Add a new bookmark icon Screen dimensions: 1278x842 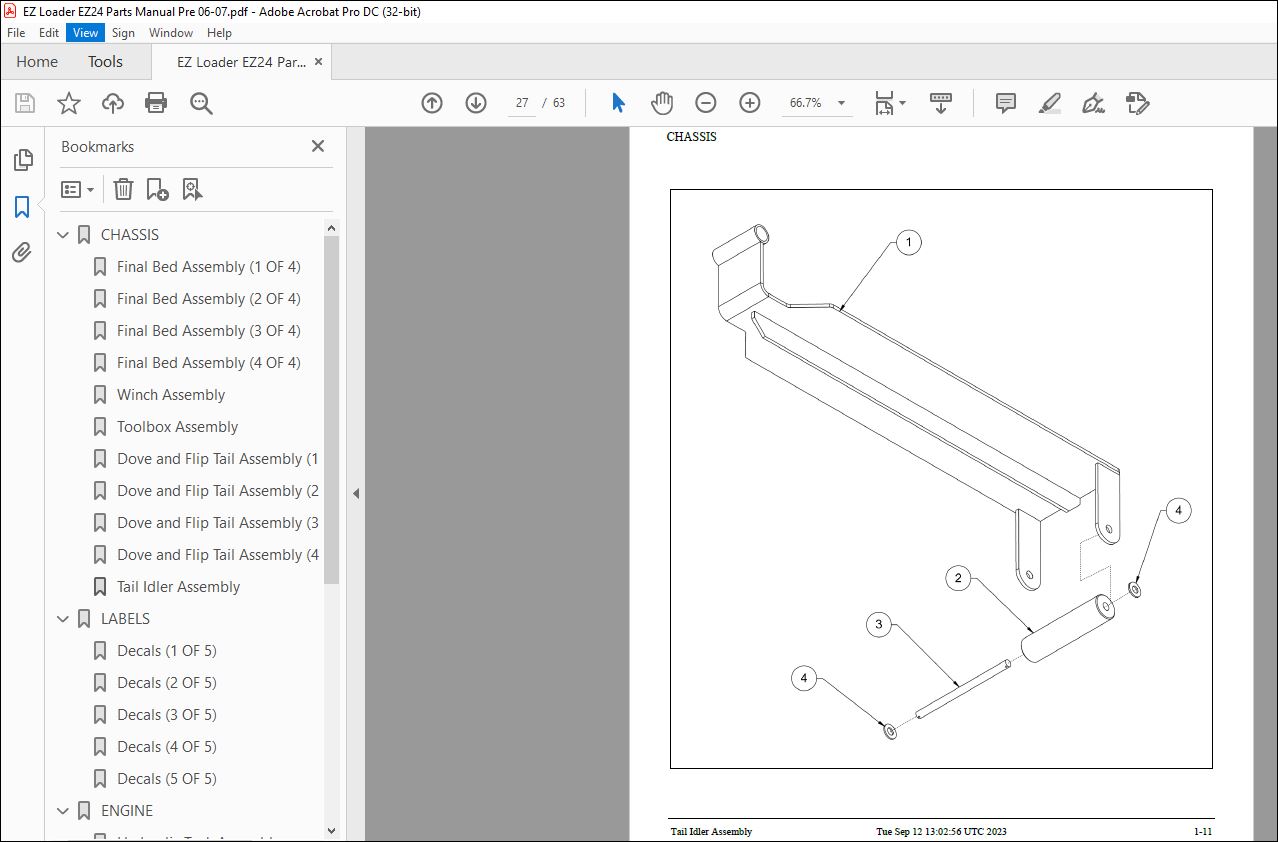157,189
